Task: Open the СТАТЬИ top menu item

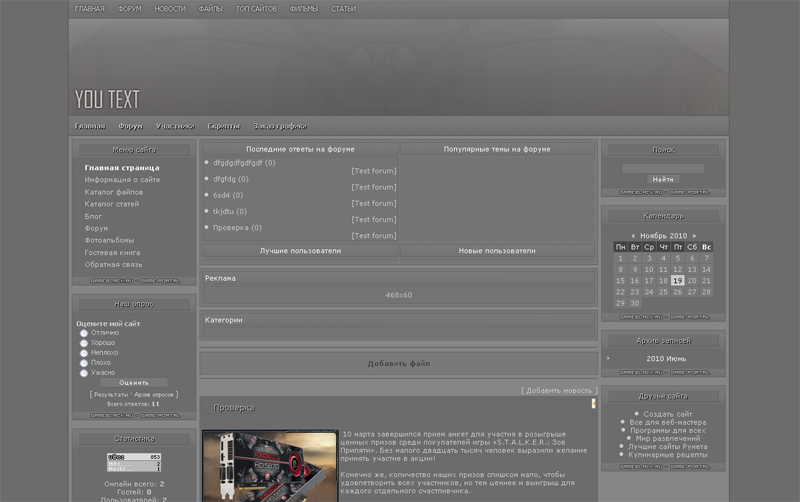Action: tap(343, 9)
